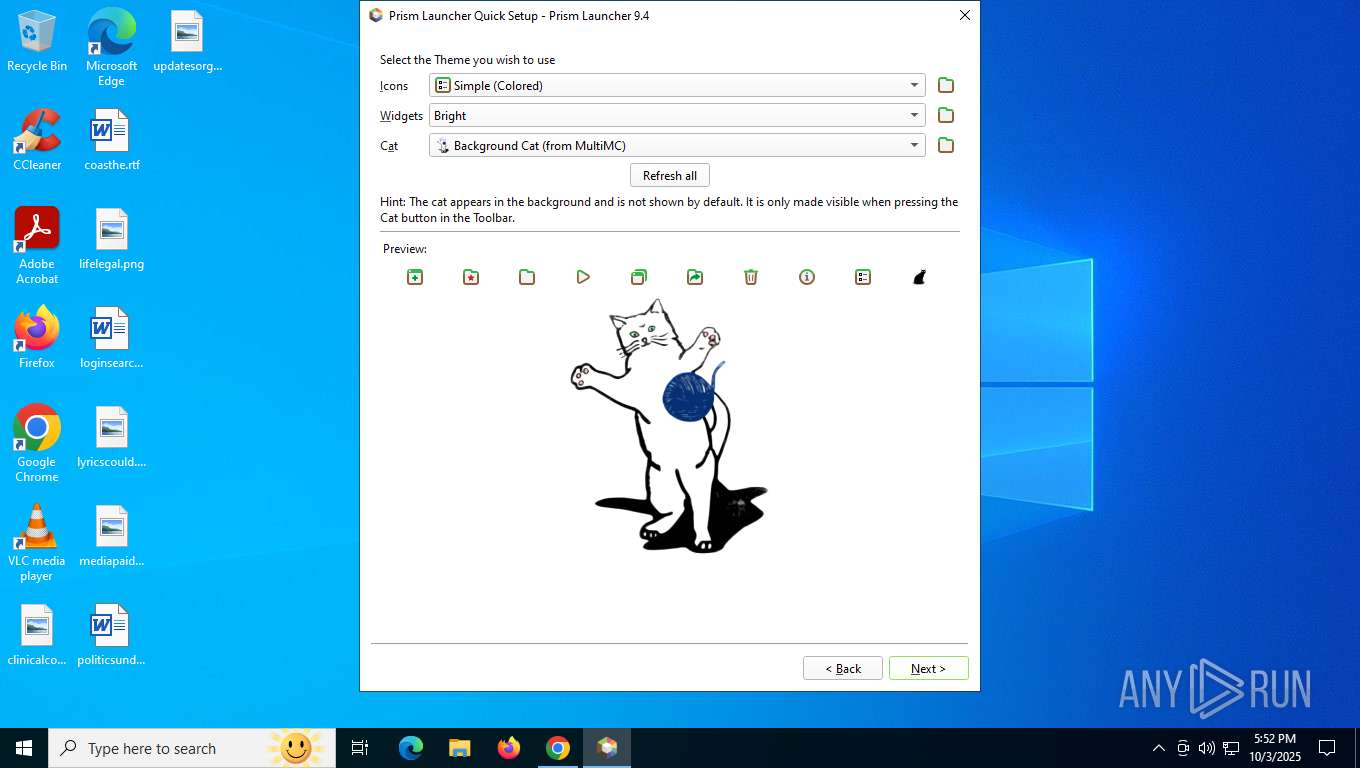Open File Explorer from taskbar
This screenshot has width=1360, height=768.
point(460,748)
